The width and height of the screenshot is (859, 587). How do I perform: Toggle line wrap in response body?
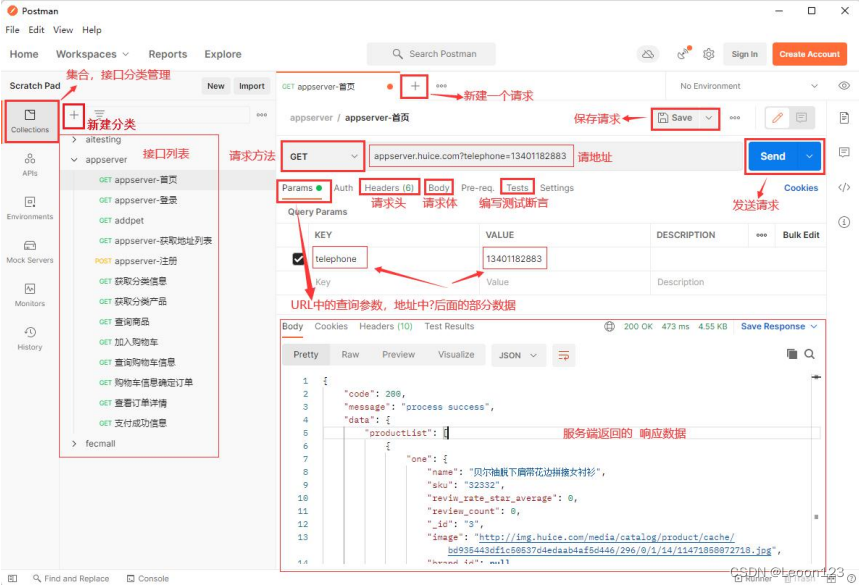tap(564, 355)
